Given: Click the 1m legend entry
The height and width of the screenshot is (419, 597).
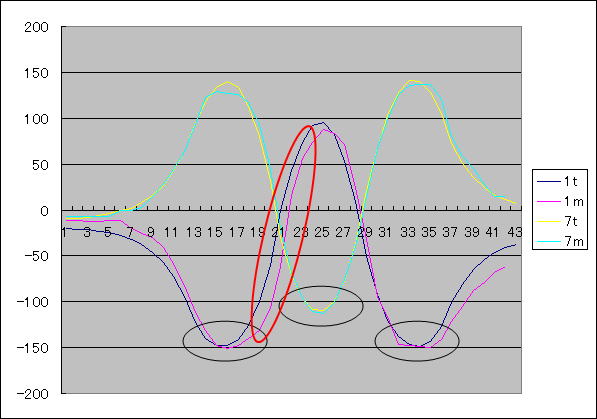Looking at the screenshot, I should [x=560, y=202].
